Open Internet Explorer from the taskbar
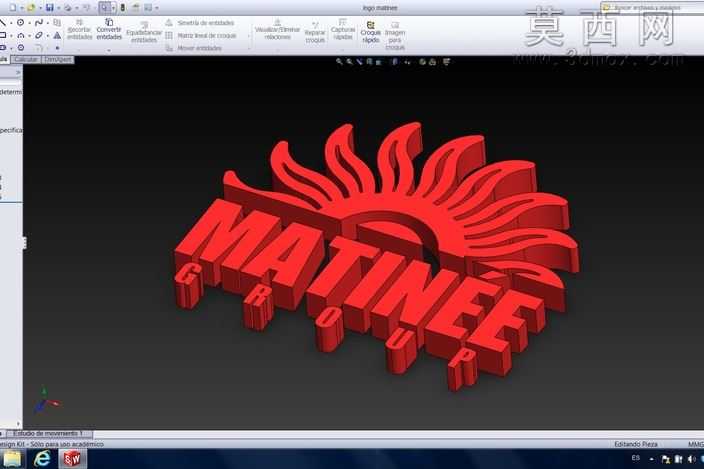This screenshot has width=704, height=469. pyautogui.click(x=42, y=459)
